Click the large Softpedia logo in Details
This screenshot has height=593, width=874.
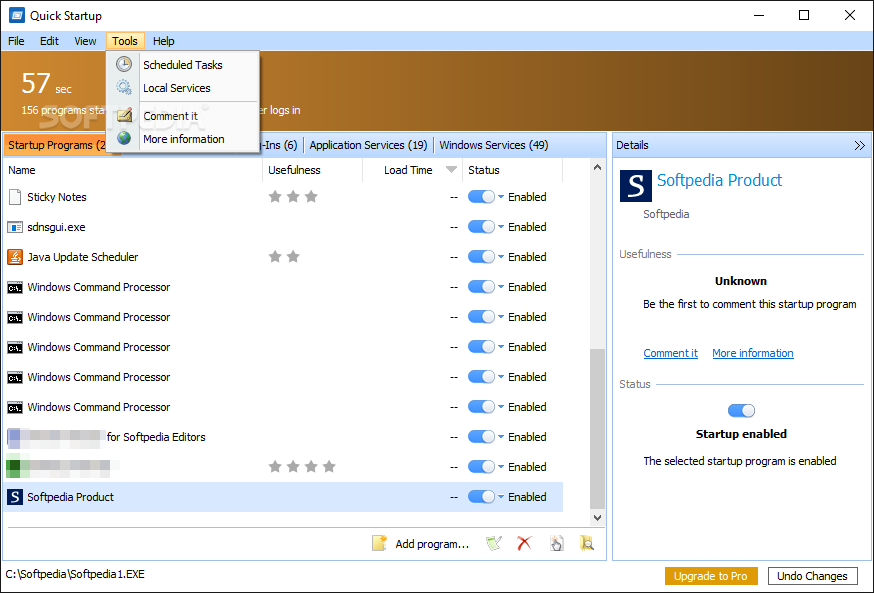[635, 186]
